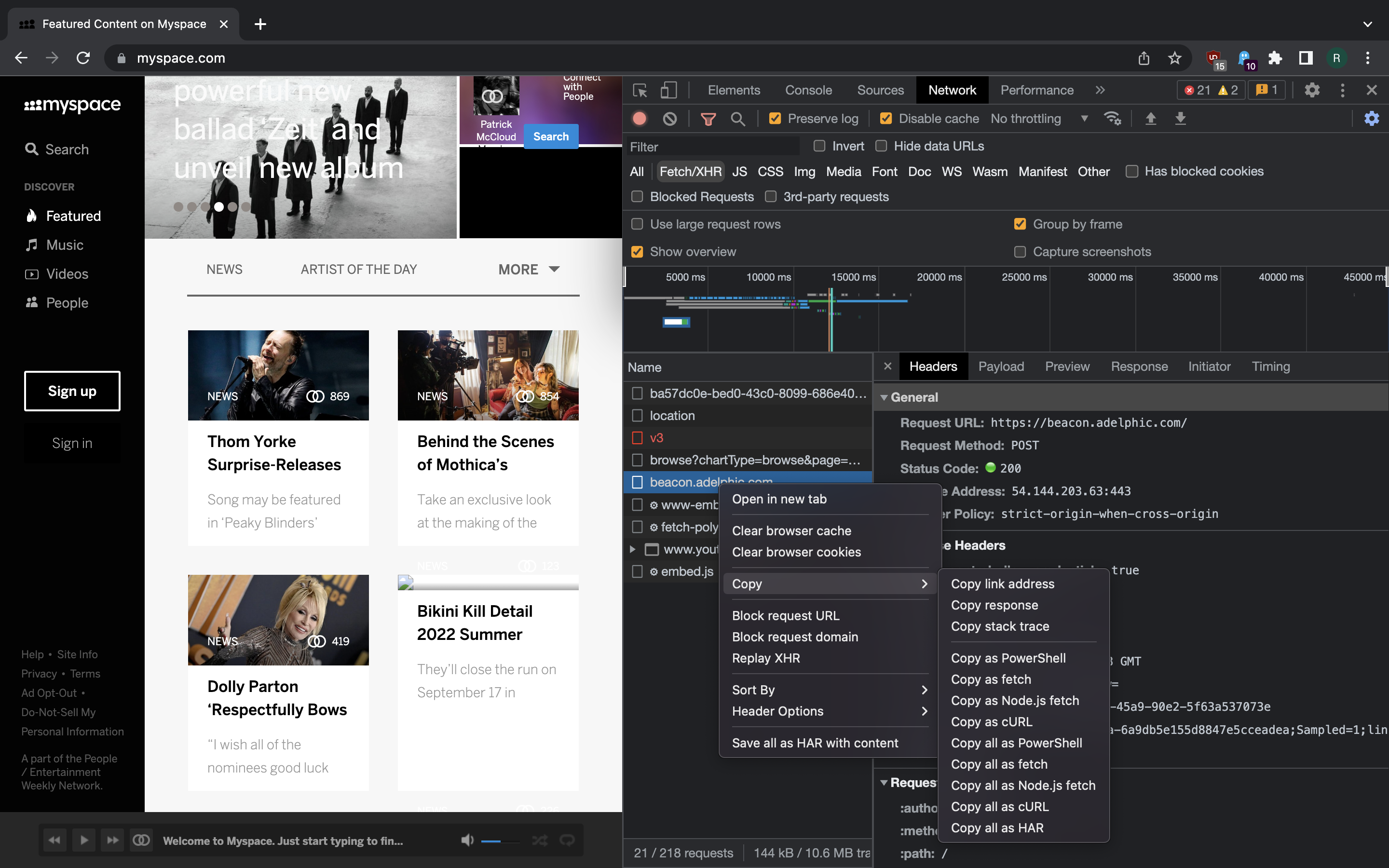Open the Music link in sidebar
The width and height of the screenshot is (1389, 868).
click(65, 245)
